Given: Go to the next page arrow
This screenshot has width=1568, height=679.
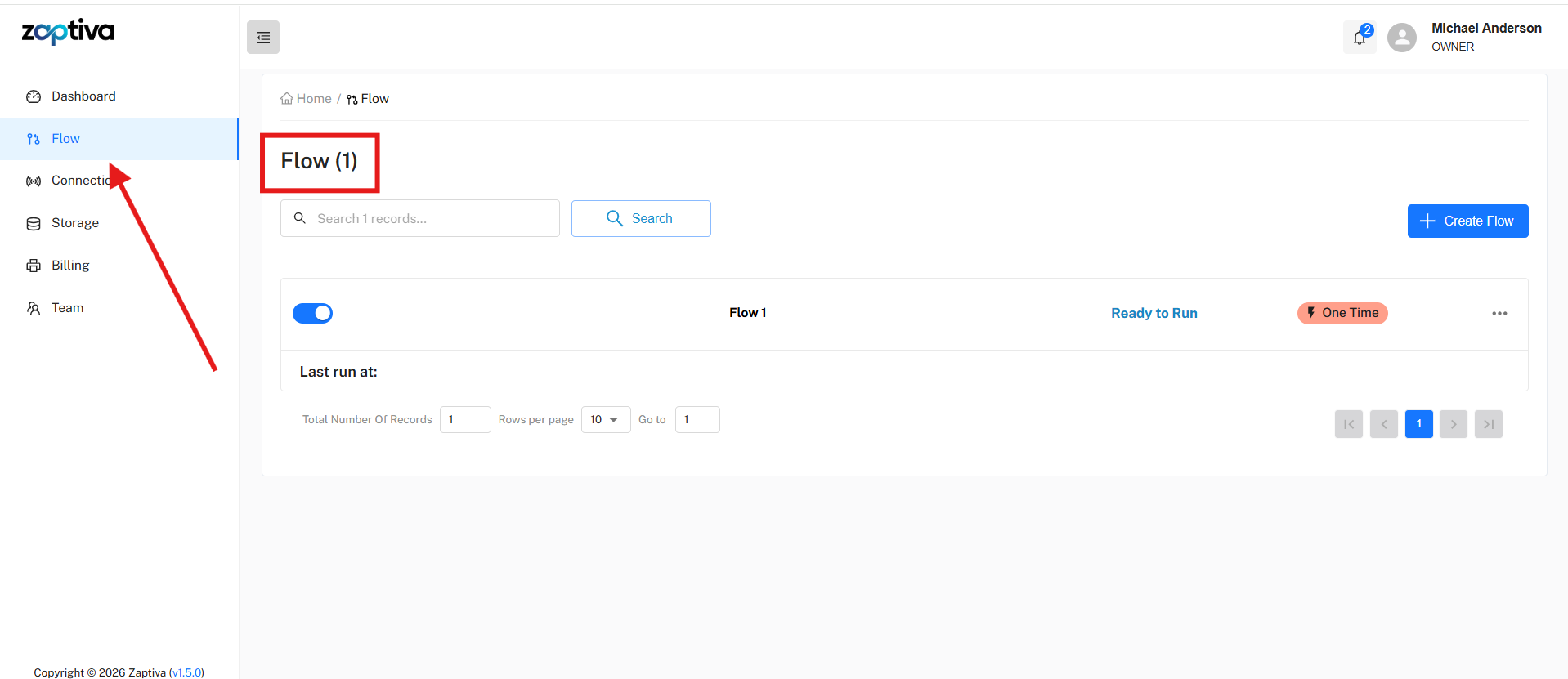Looking at the screenshot, I should [x=1453, y=424].
